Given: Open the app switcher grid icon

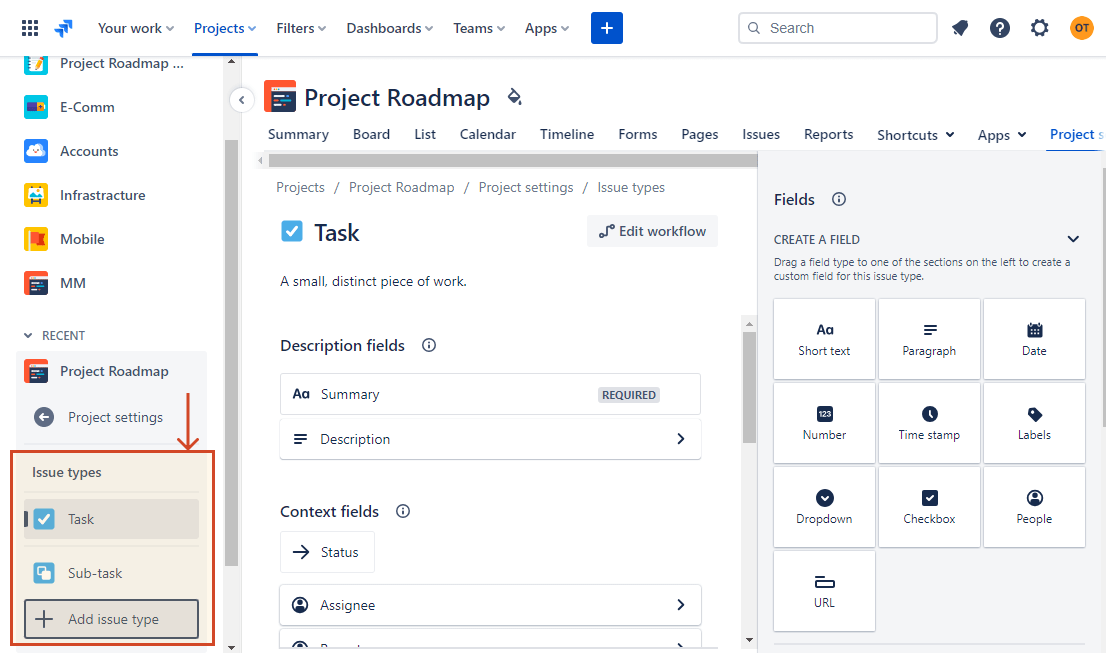Looking at the screenshot, I should pos(29,27).
